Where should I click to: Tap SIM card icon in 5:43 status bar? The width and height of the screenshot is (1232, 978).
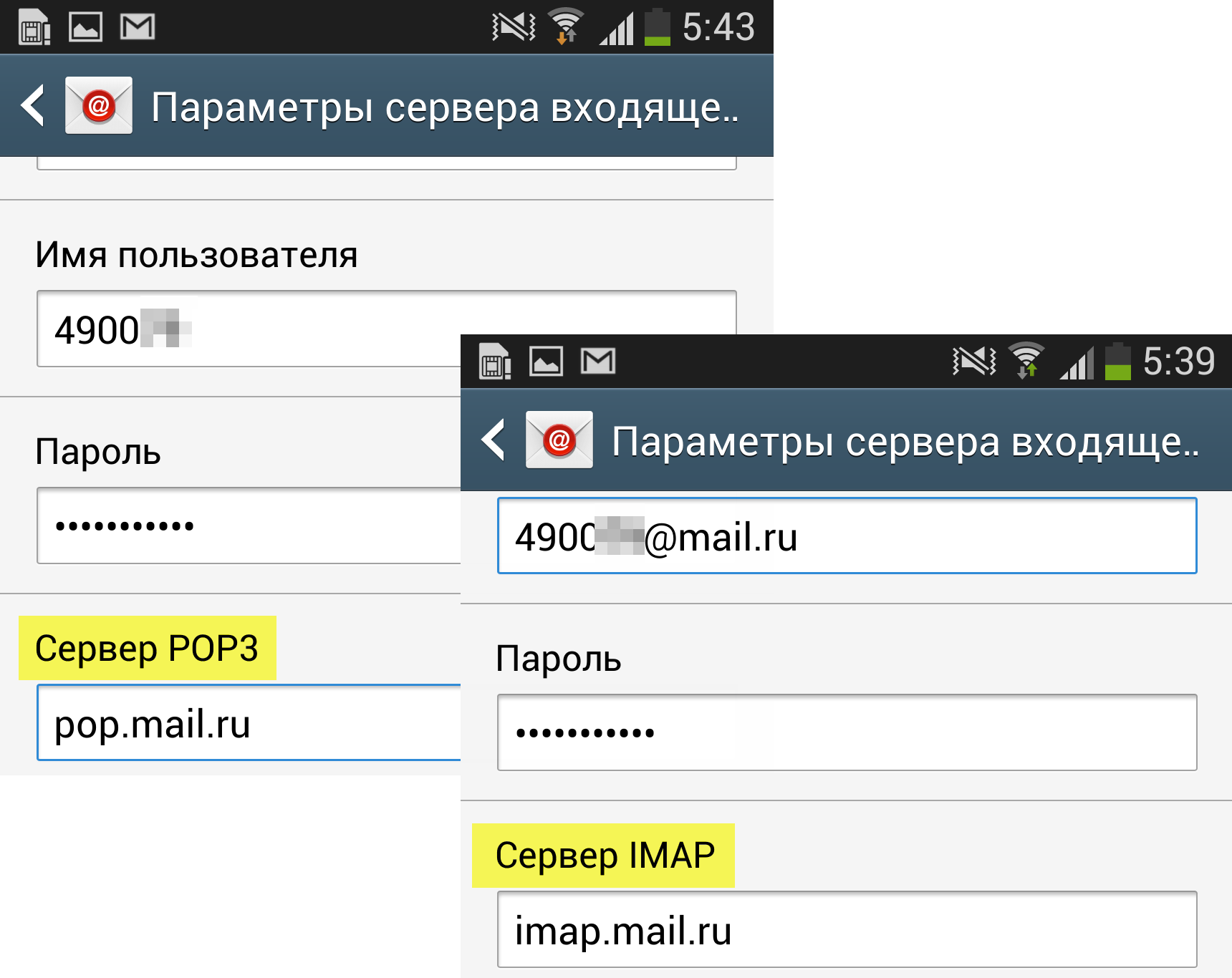tap(34, 27)
